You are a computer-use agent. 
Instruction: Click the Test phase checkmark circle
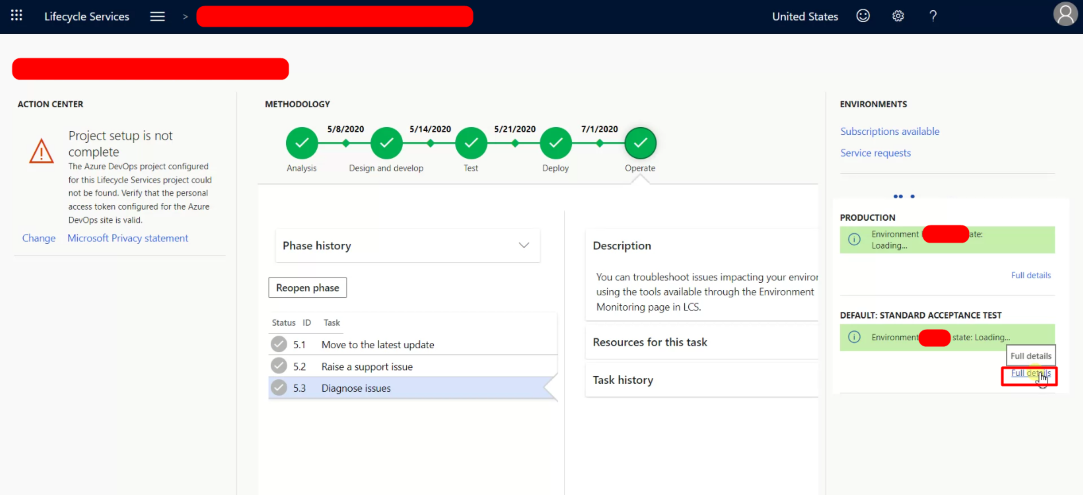(x=471, y=144)
